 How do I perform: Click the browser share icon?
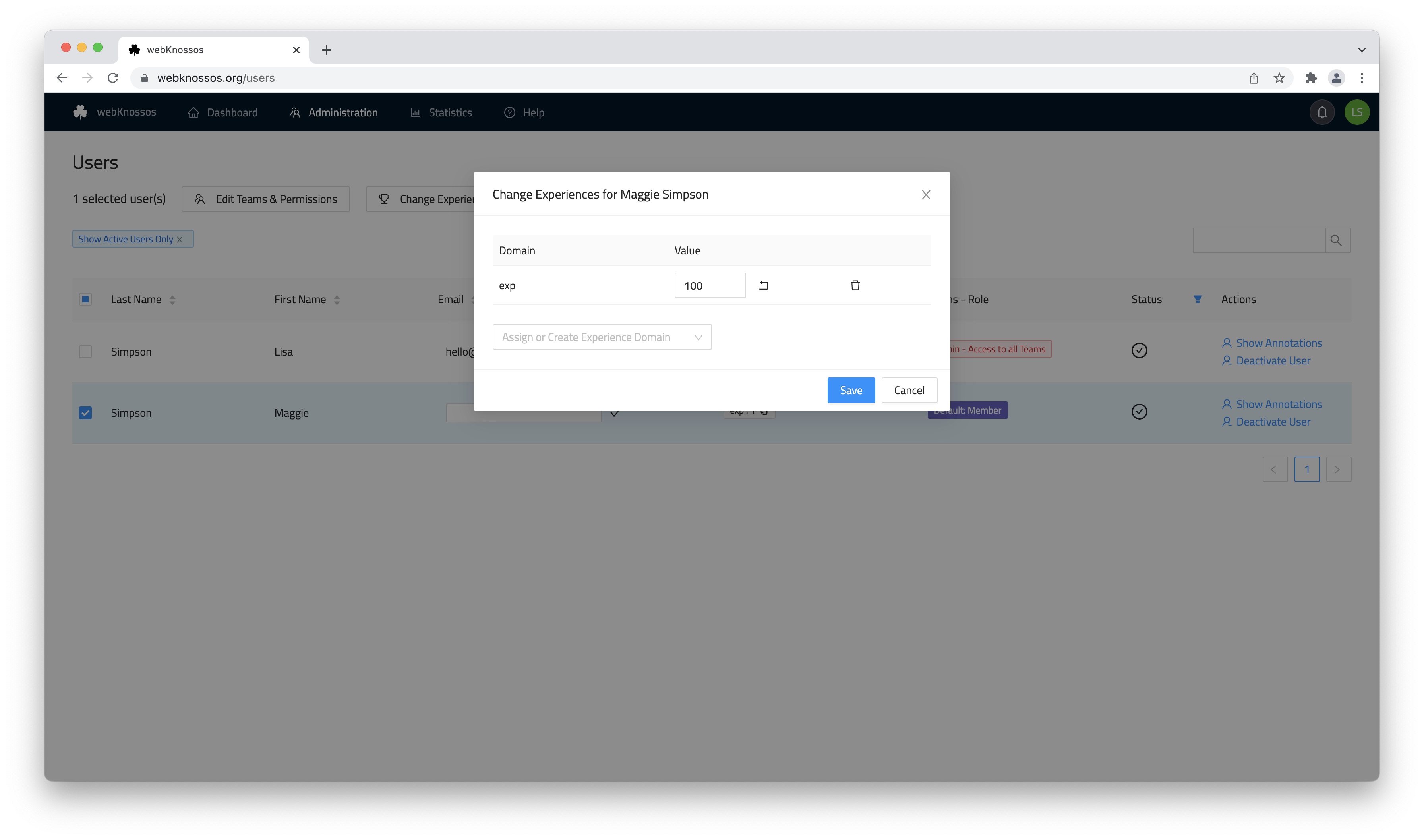[x=1254, y=78]
